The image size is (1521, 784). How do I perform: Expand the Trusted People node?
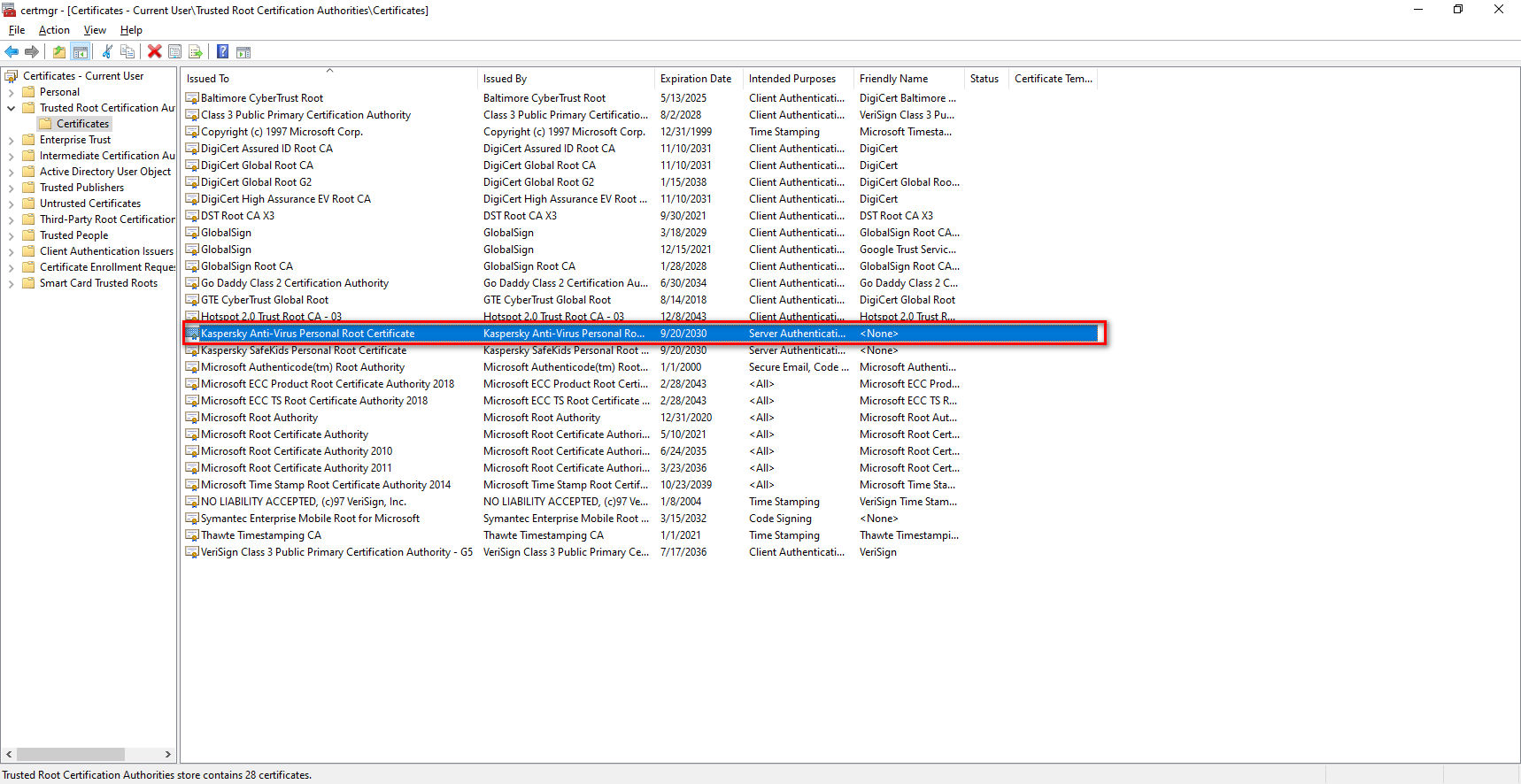(x=11, y=235)
